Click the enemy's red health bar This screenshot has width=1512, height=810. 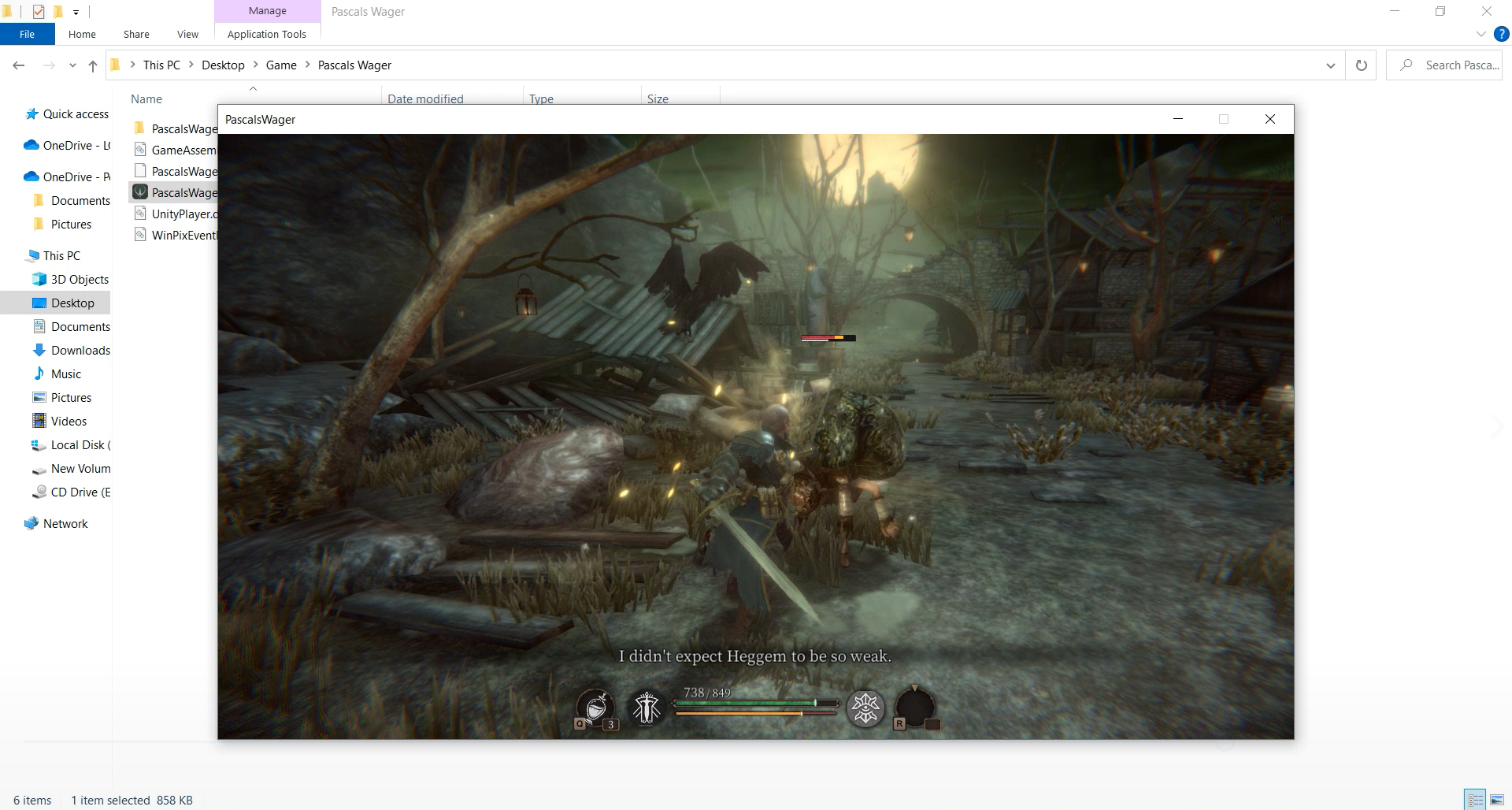[x=828, y=338]
